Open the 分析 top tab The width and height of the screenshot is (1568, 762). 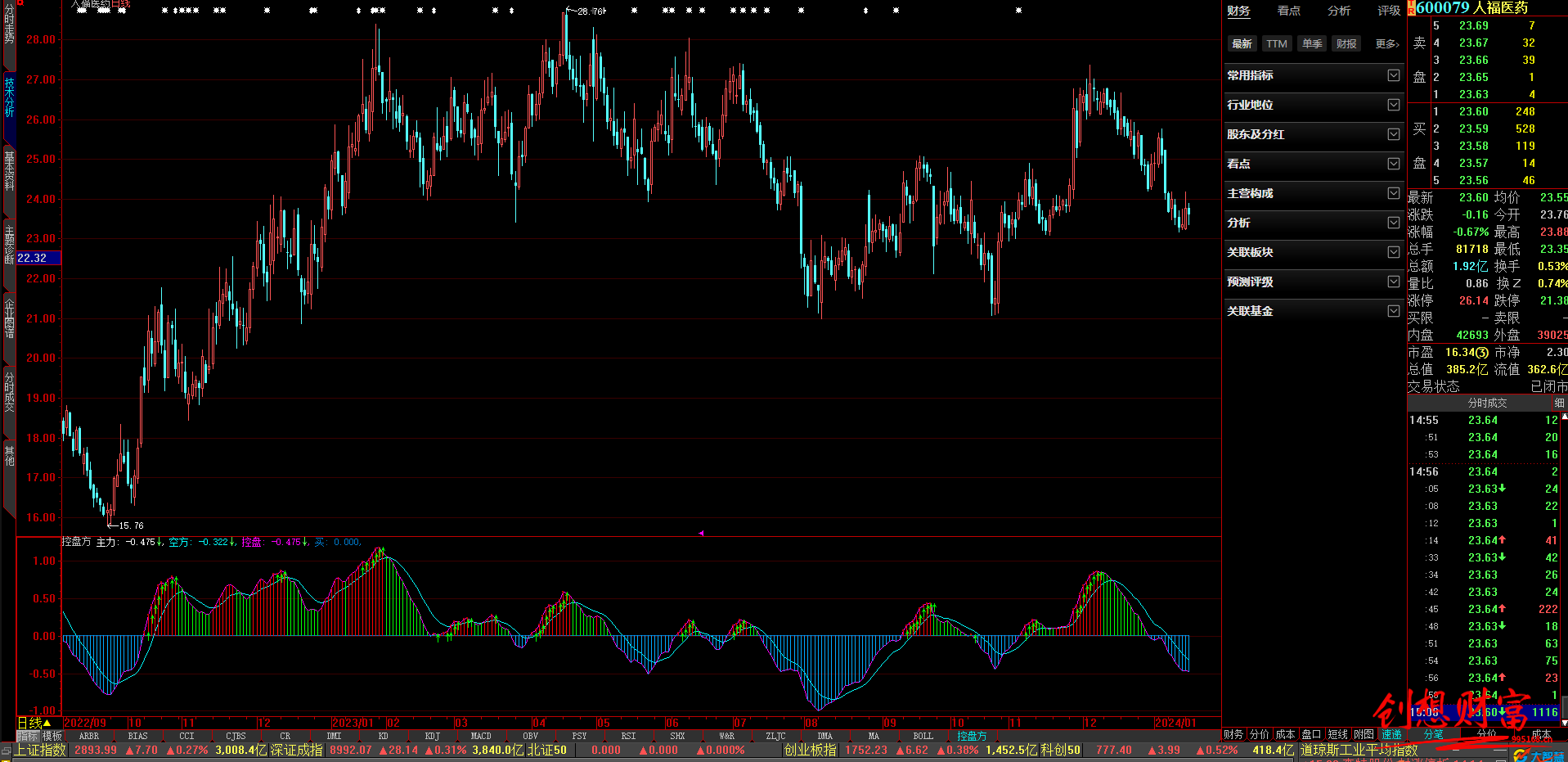click(1339, 11)
